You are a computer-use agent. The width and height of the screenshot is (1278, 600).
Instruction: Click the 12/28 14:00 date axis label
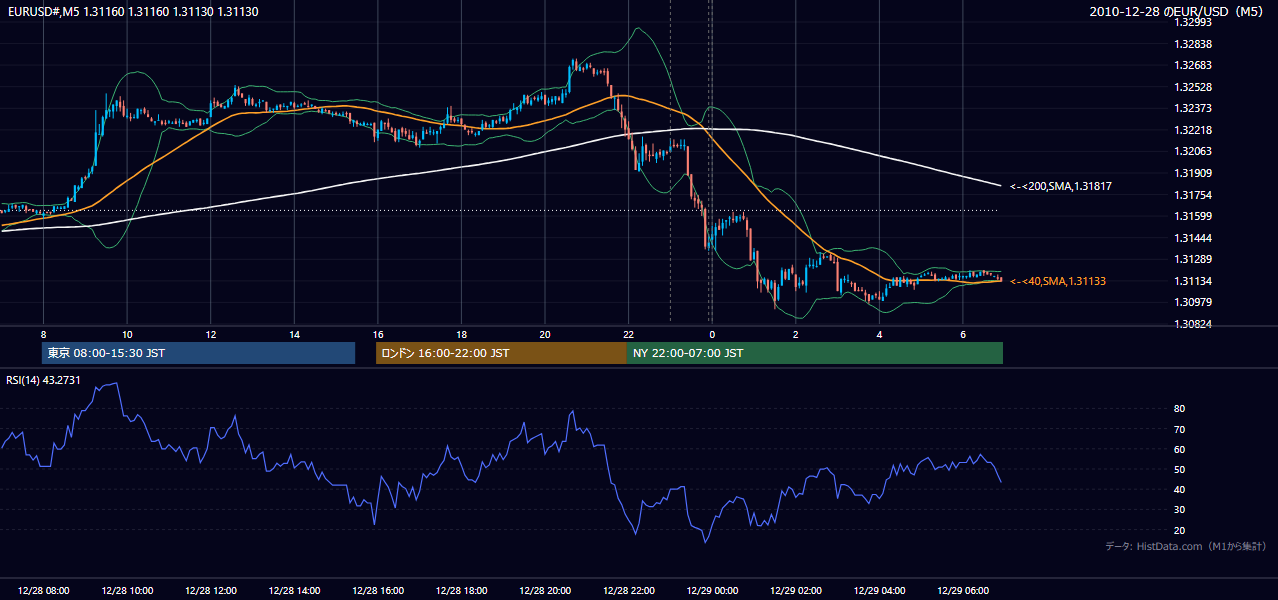[x=294, y=591]
